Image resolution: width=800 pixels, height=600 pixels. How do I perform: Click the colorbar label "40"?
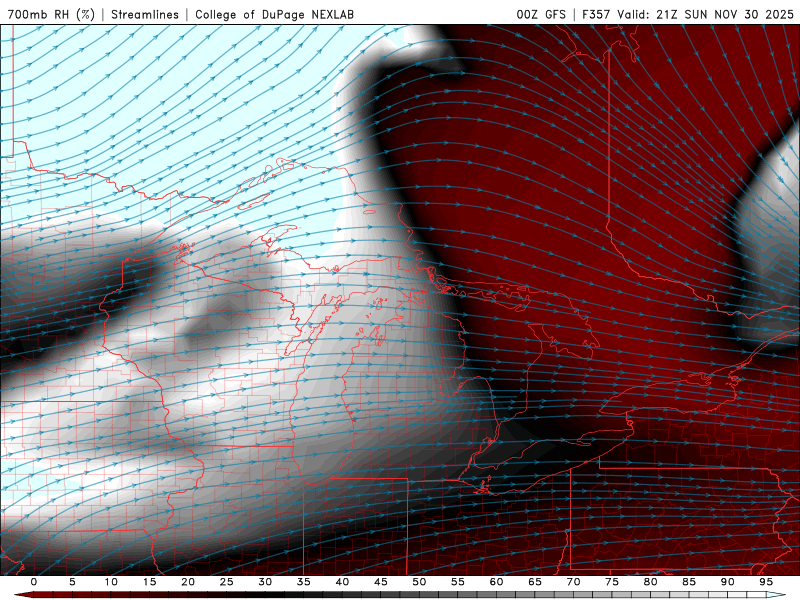[x=342, y=582]
